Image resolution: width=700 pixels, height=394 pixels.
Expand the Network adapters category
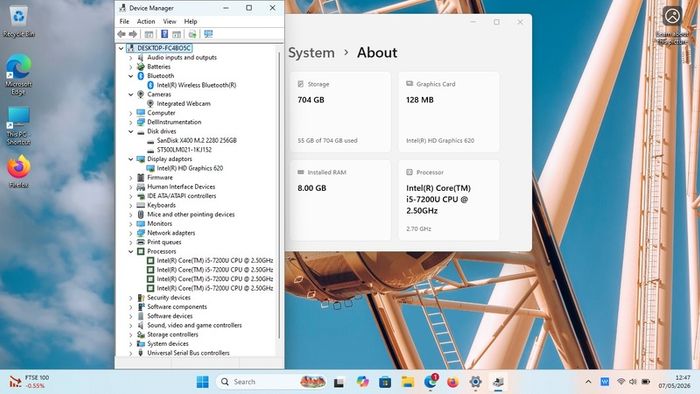[x=131, y=233]
